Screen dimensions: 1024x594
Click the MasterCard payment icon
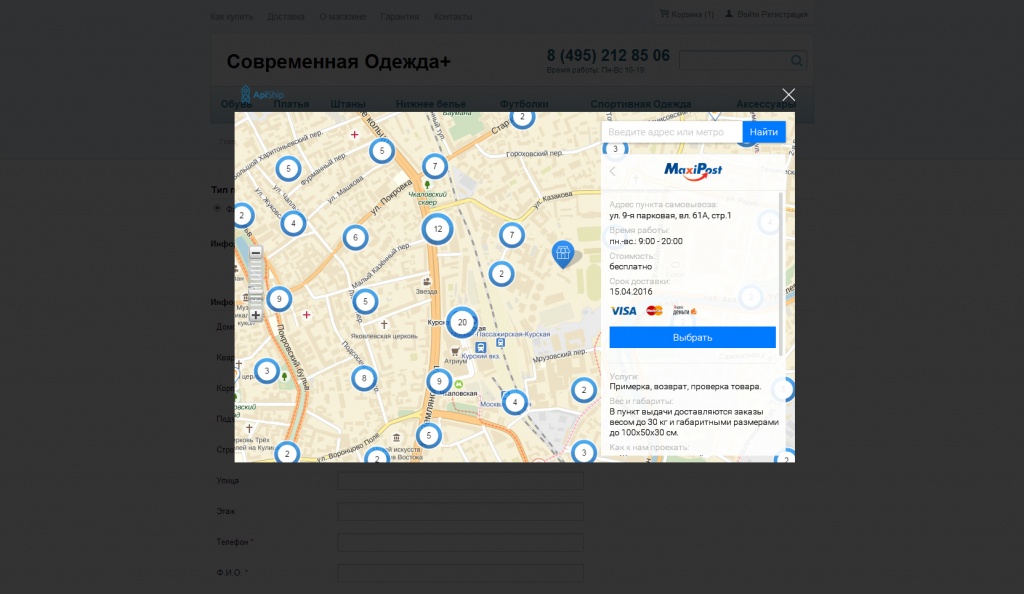654,311
